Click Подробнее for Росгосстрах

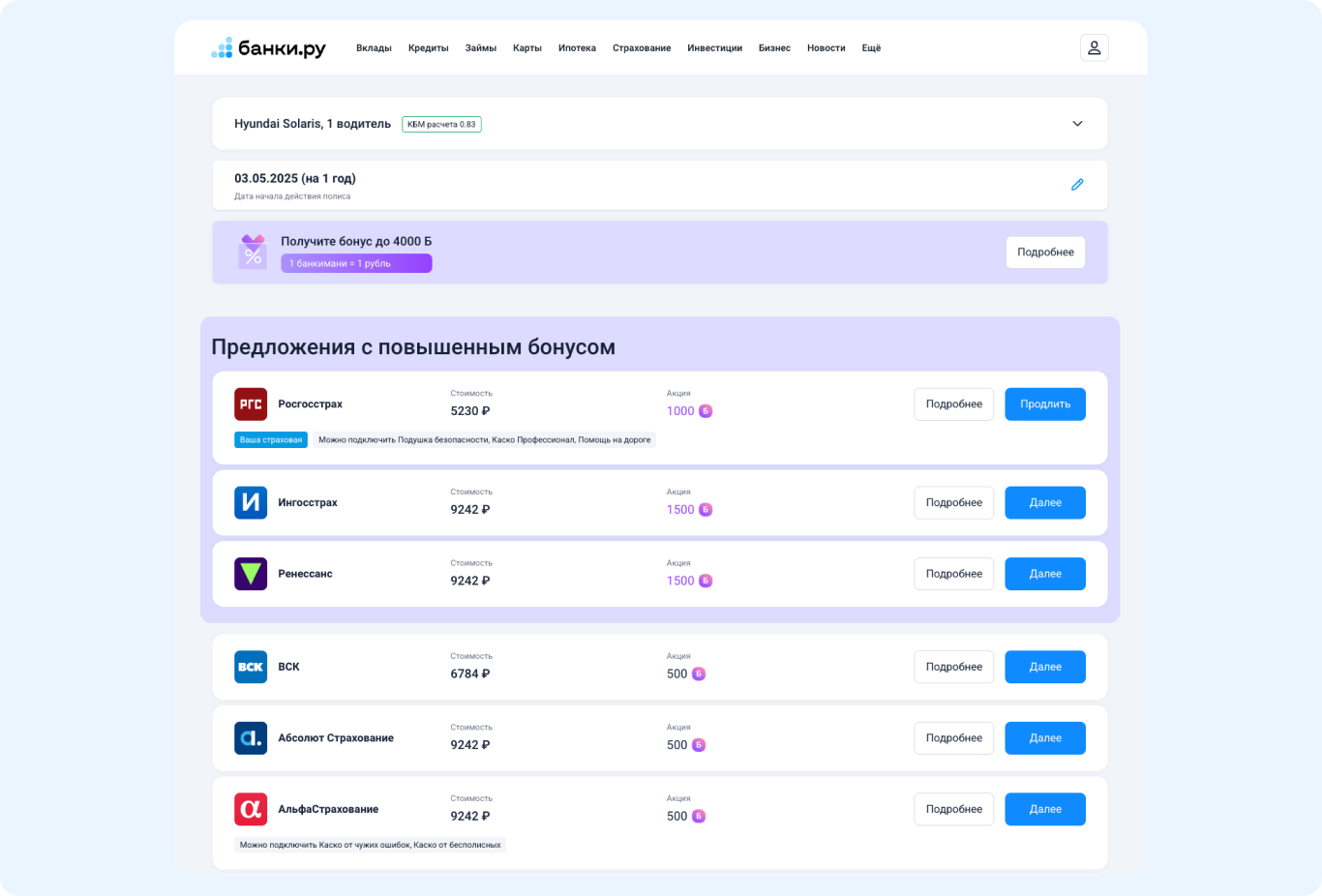click(953, 404)
